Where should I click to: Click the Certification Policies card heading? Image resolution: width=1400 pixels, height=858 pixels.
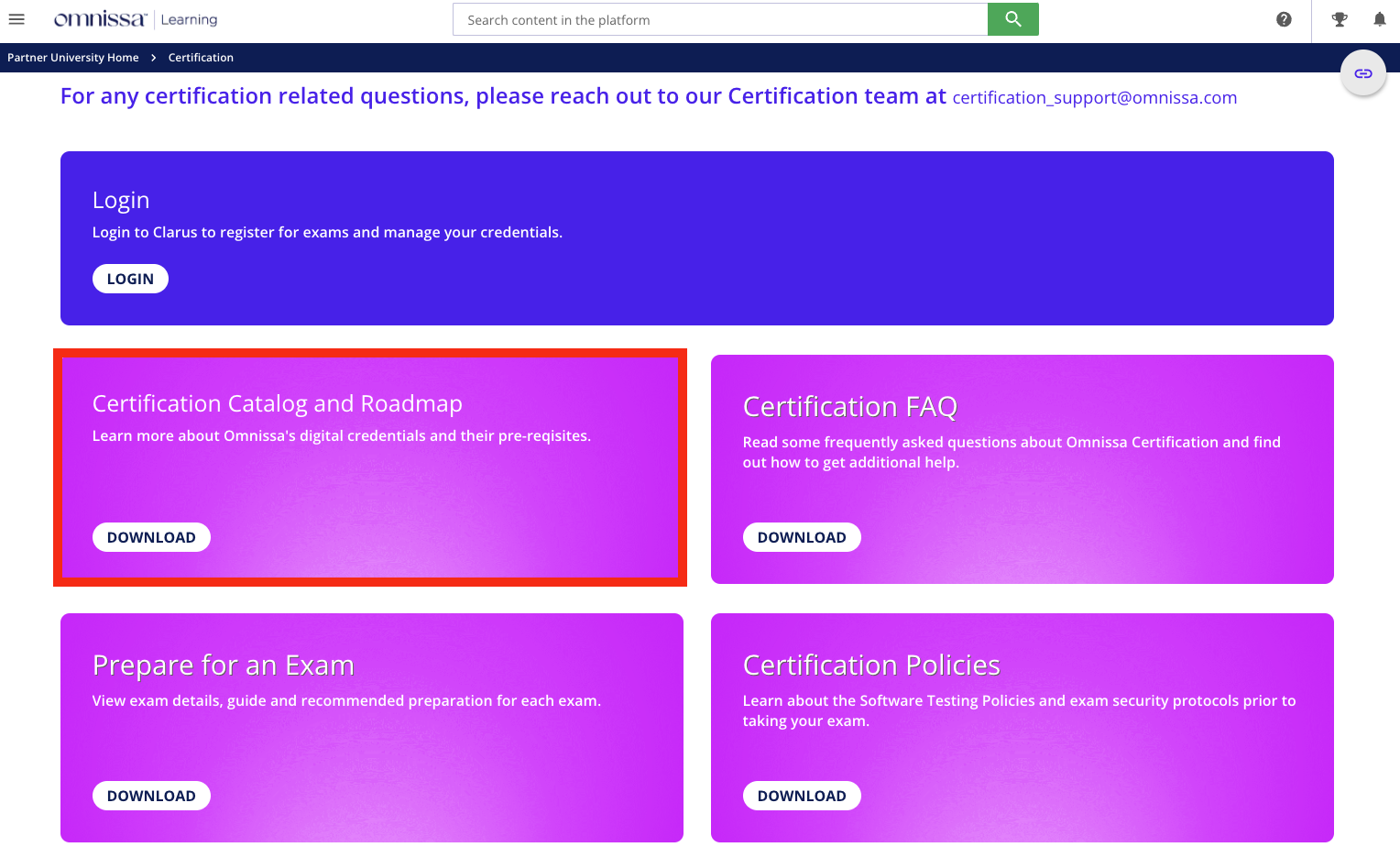(870, 665)
